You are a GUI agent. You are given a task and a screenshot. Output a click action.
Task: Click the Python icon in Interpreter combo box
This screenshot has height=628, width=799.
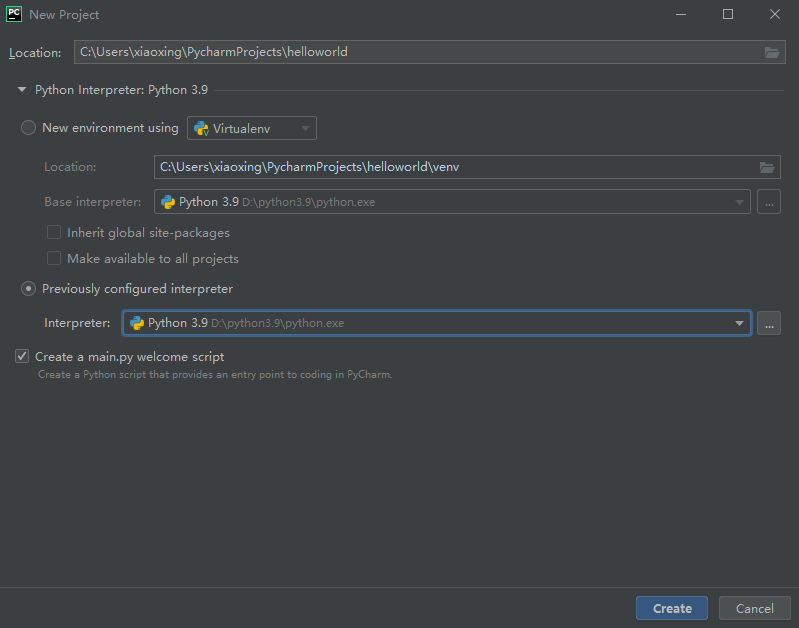[x=137, y=323]
